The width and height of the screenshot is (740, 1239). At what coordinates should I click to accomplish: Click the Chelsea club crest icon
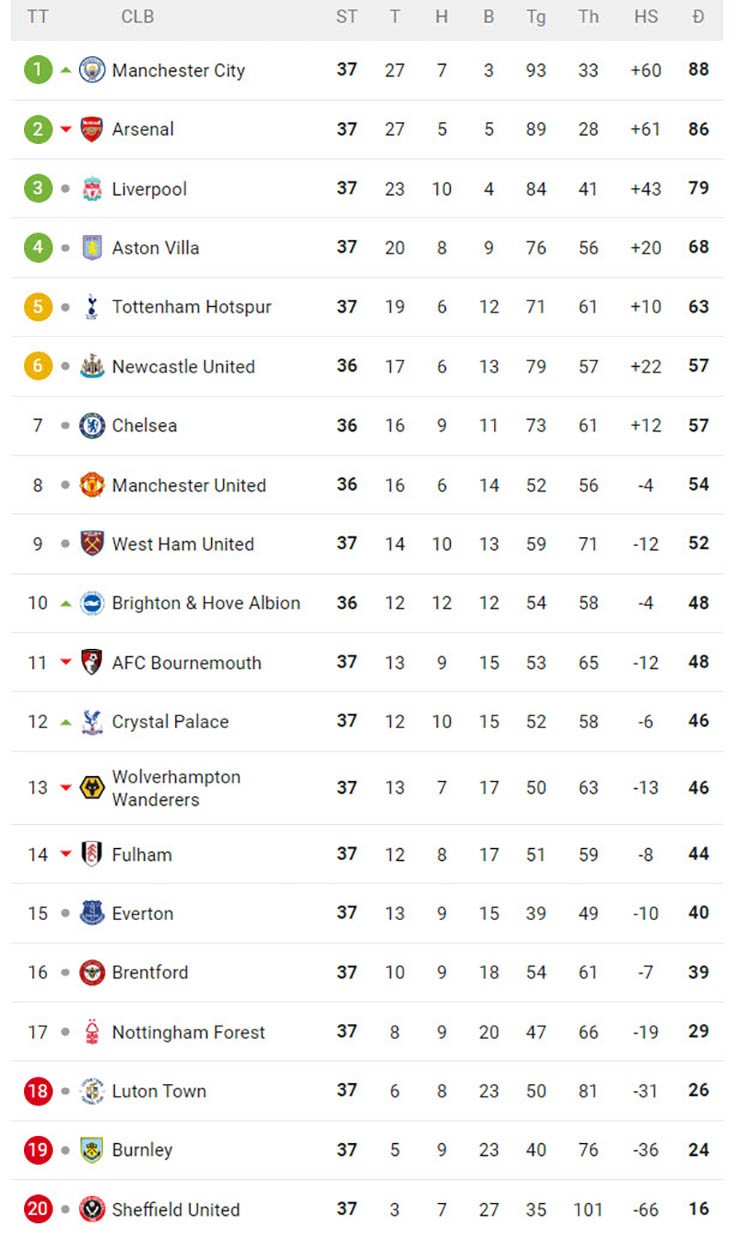coord(92,426)
